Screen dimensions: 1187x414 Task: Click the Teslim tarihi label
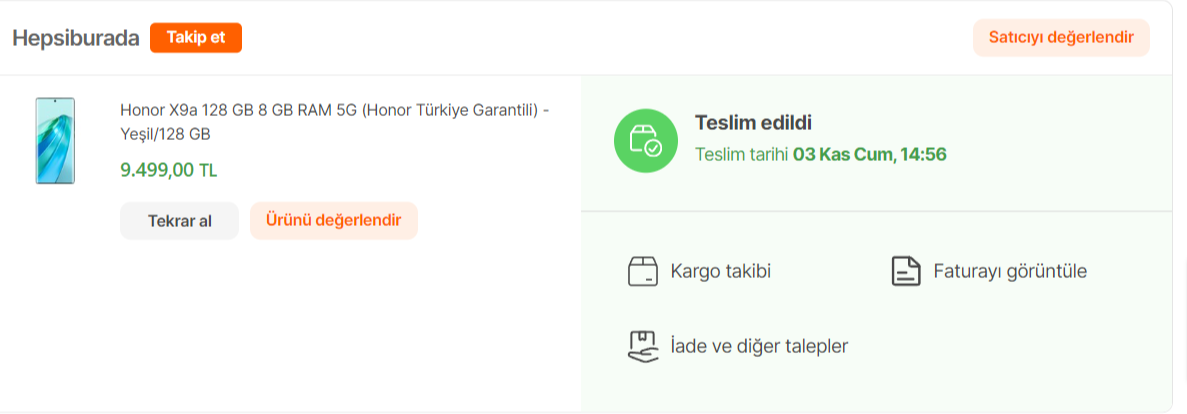741,154
